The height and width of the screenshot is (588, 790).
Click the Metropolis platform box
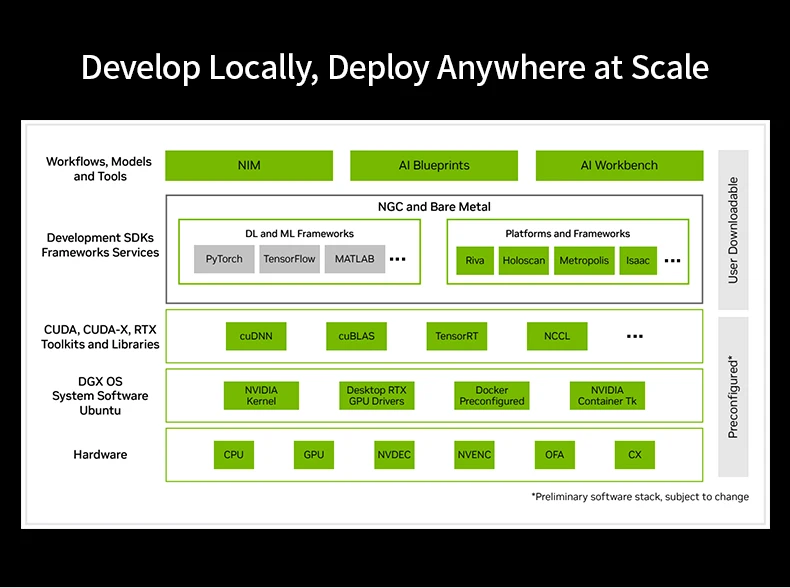click(584, 260)
